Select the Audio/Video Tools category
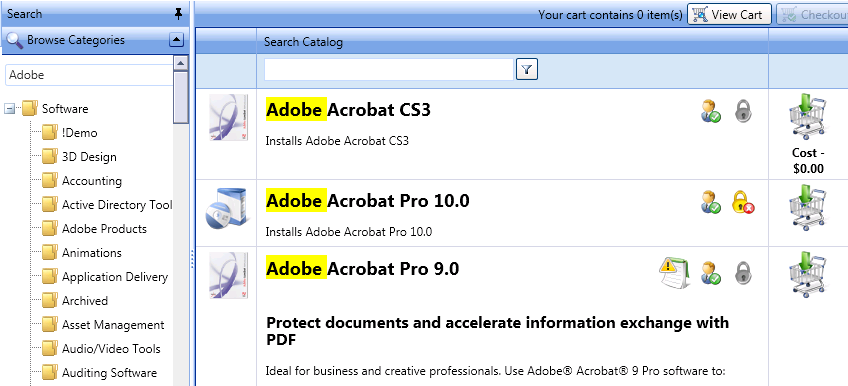The height and width of the screenshot is (386, 848). 111,349
